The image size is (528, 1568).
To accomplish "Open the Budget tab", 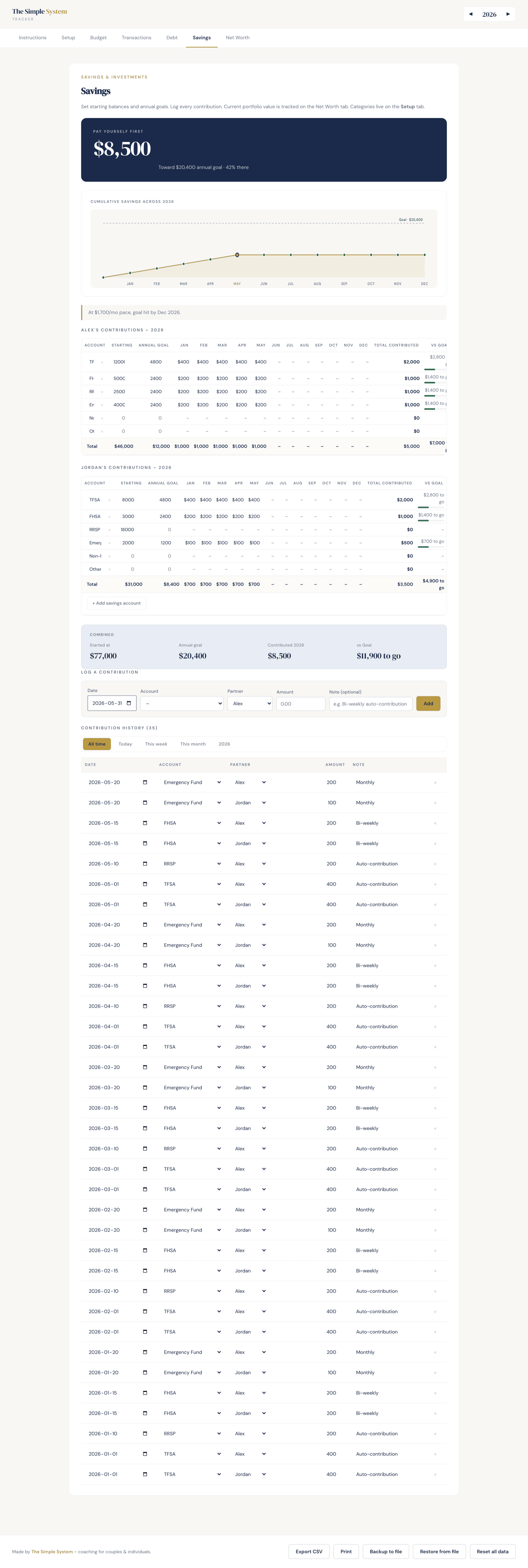I will [x=98, y=38].
